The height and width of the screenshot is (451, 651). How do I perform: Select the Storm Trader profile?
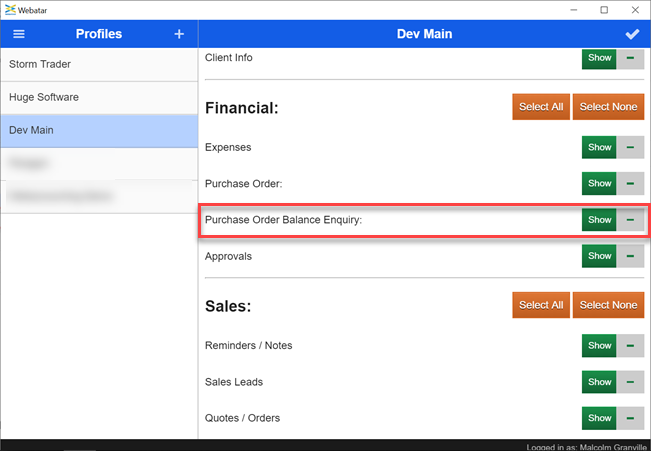tap(99, 65)
